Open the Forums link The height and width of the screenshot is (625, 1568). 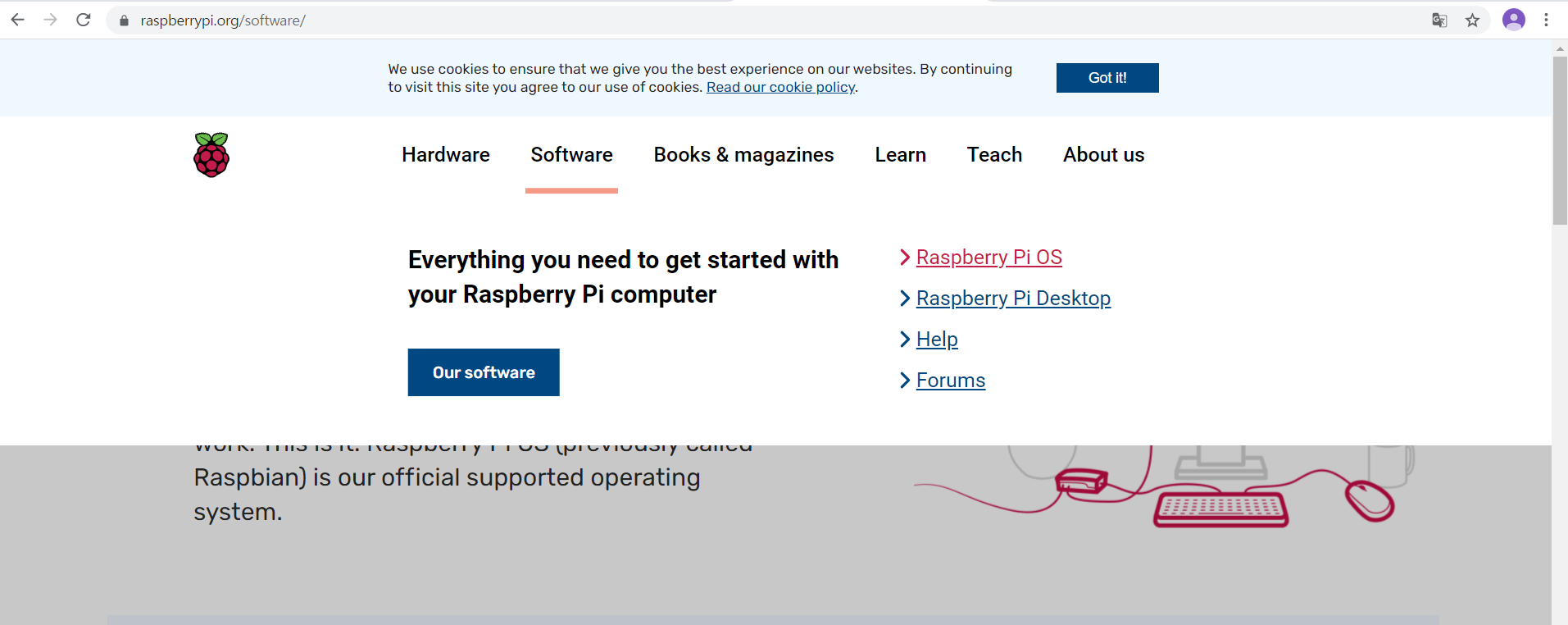[951, 381]
